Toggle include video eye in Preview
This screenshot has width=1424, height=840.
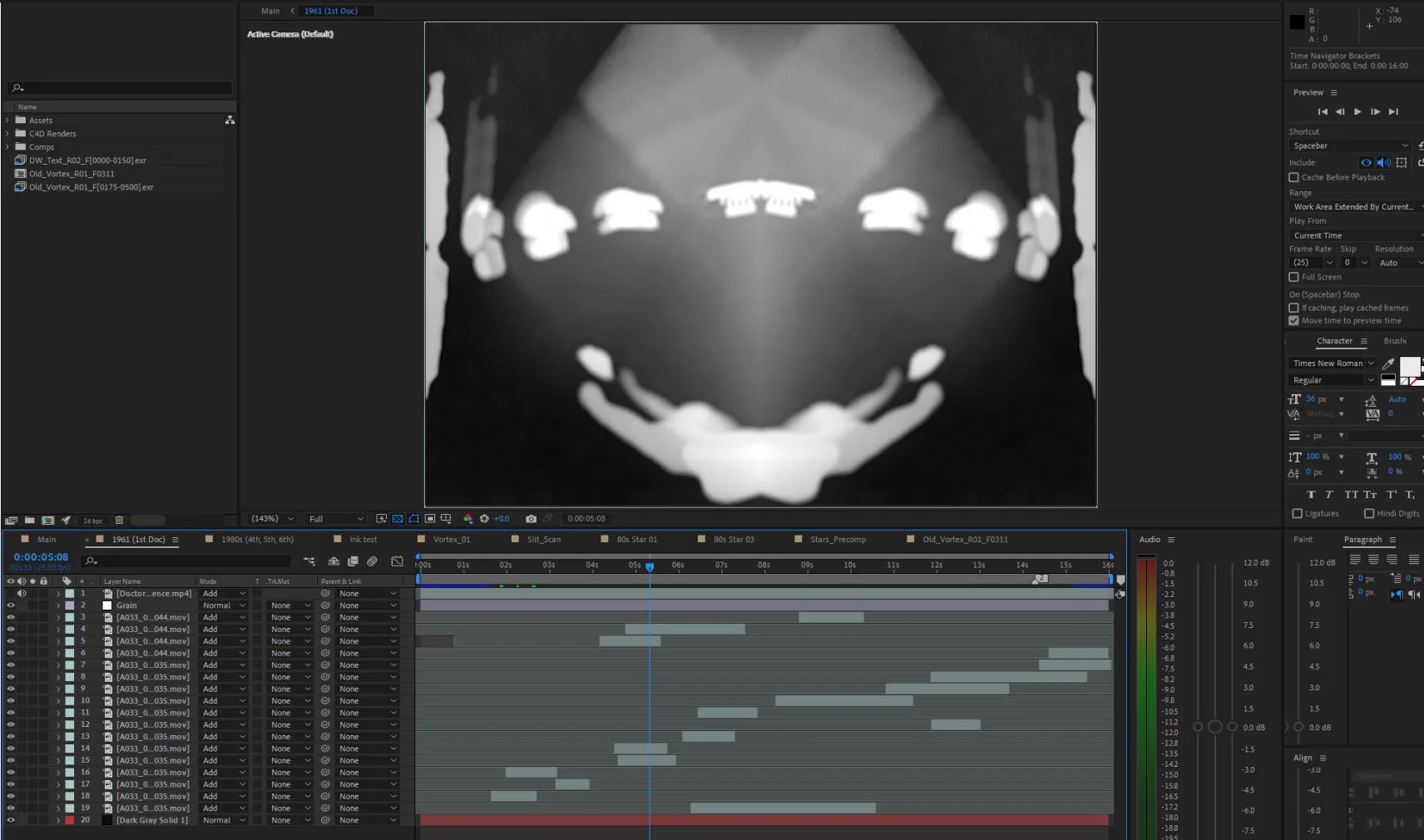click(x=1366, y=163)
